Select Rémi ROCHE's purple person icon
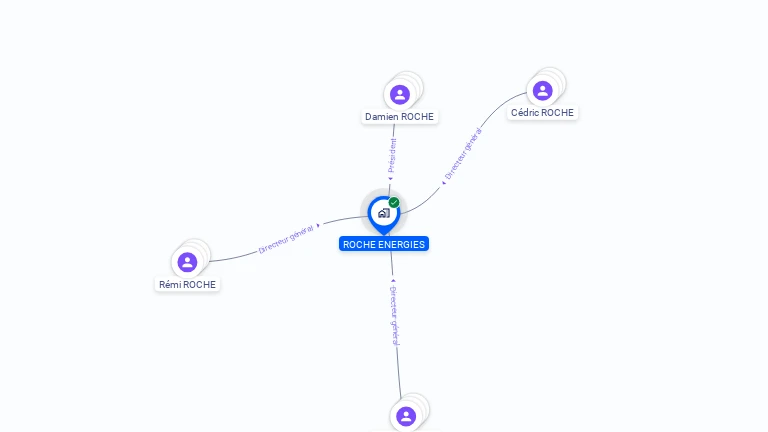This screenshot has width=768, height=432. coord(187,262)
